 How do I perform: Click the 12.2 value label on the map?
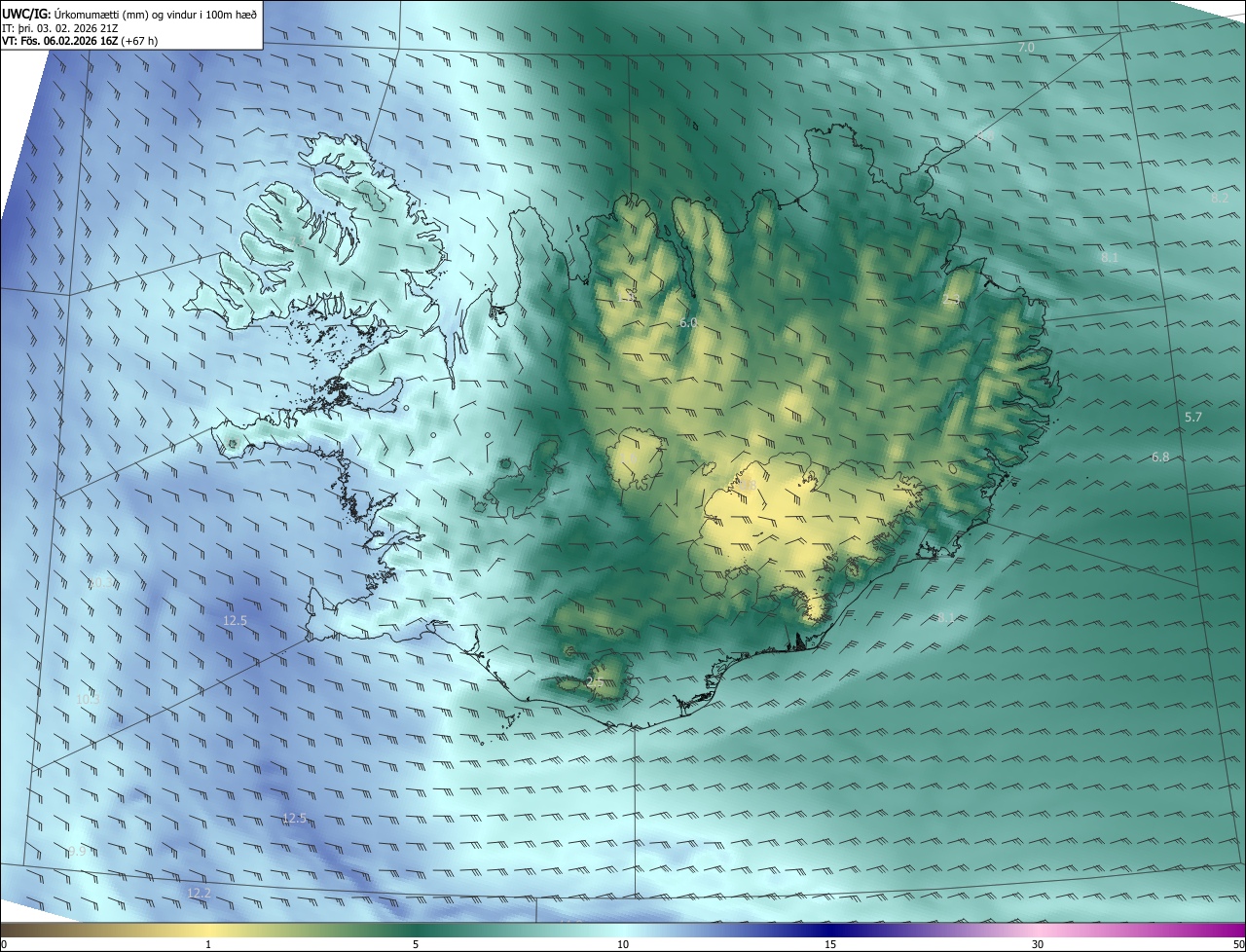[x=199, y=893]
